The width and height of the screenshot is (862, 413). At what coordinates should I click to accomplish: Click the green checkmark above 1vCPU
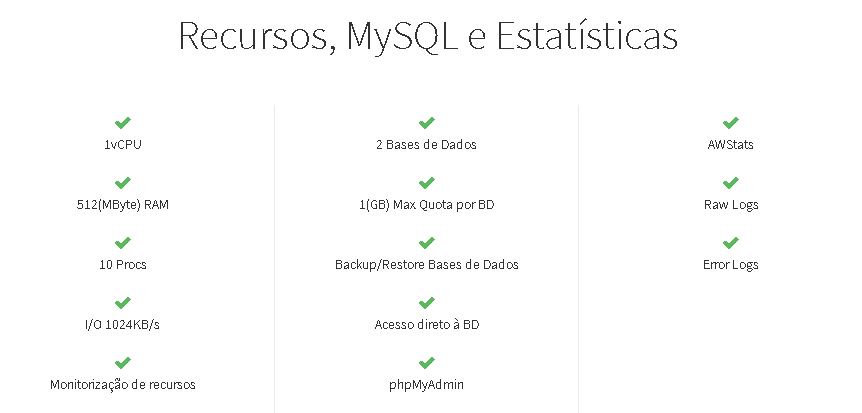point(123,122)
